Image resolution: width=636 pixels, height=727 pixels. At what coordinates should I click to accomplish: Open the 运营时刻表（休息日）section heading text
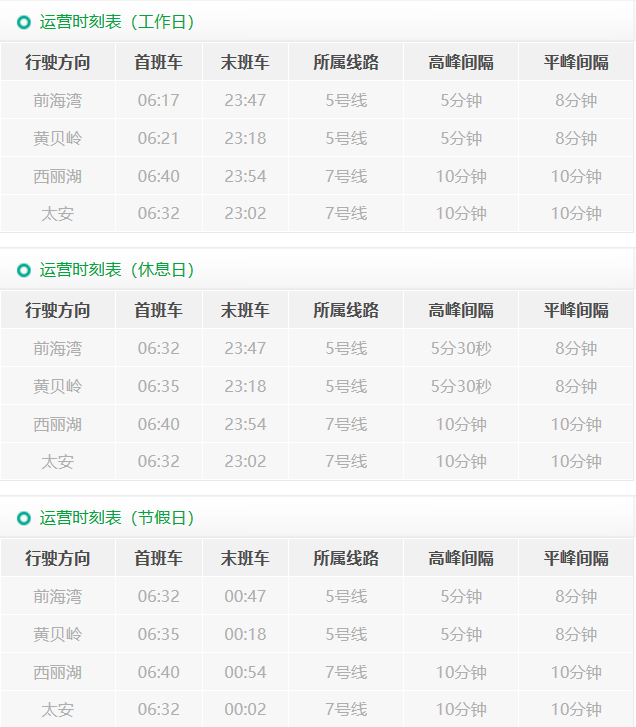pyautogui.click(x=117, y=270)
